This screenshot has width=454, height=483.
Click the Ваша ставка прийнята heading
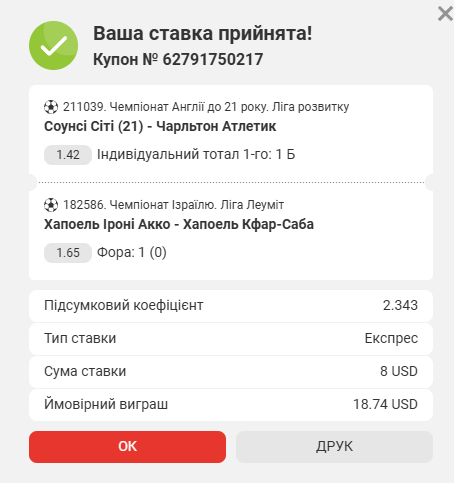coord(203,34)
